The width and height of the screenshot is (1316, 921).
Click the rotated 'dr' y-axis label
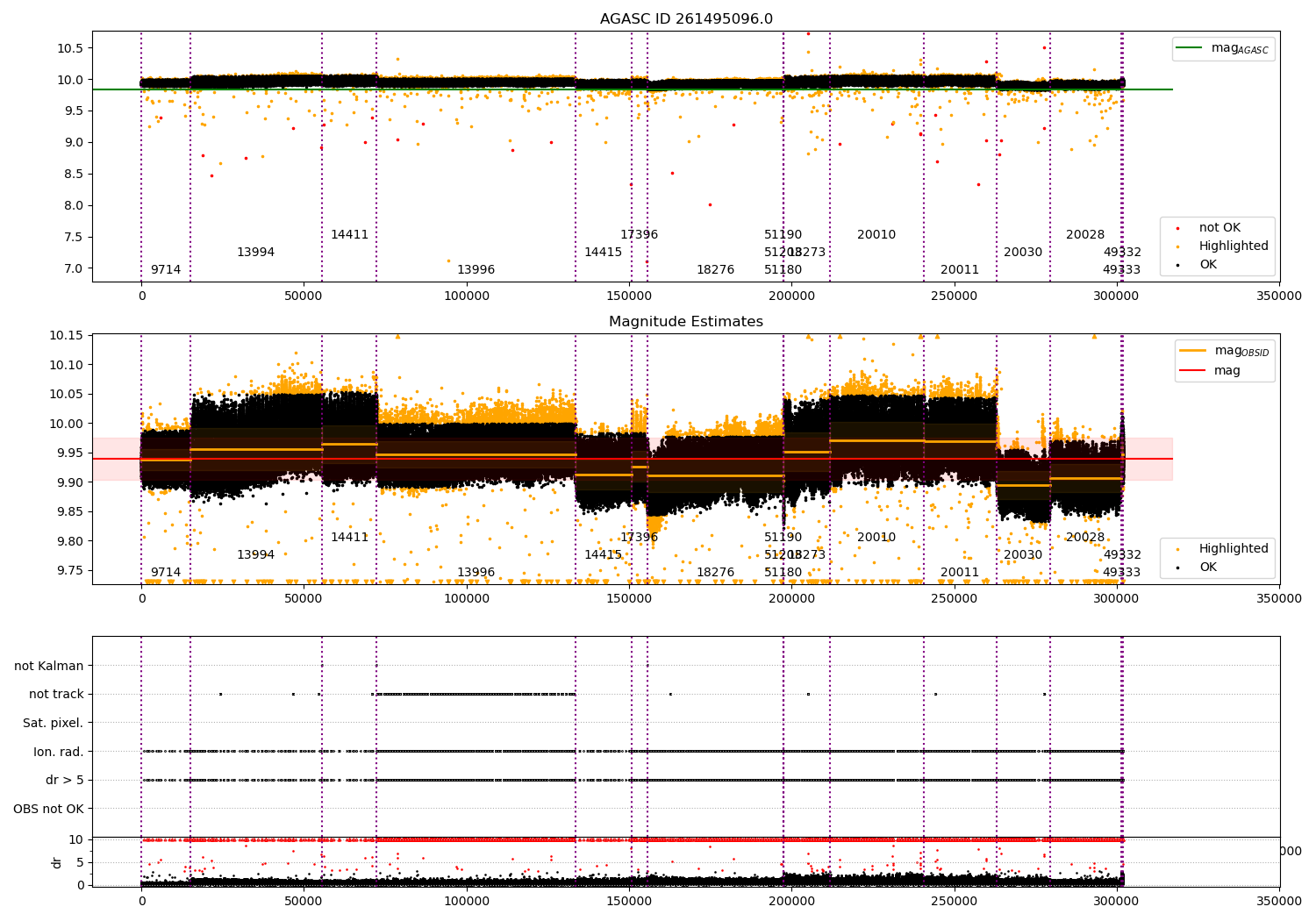57,862
